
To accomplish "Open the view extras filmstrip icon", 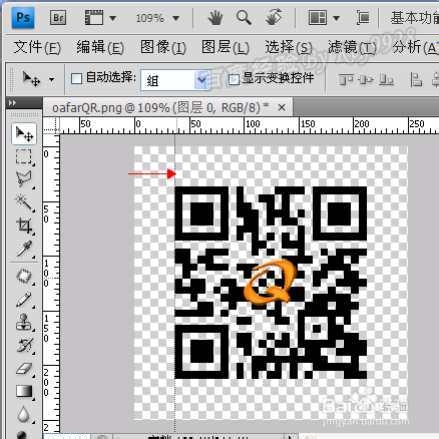I will tap(94, 17).
